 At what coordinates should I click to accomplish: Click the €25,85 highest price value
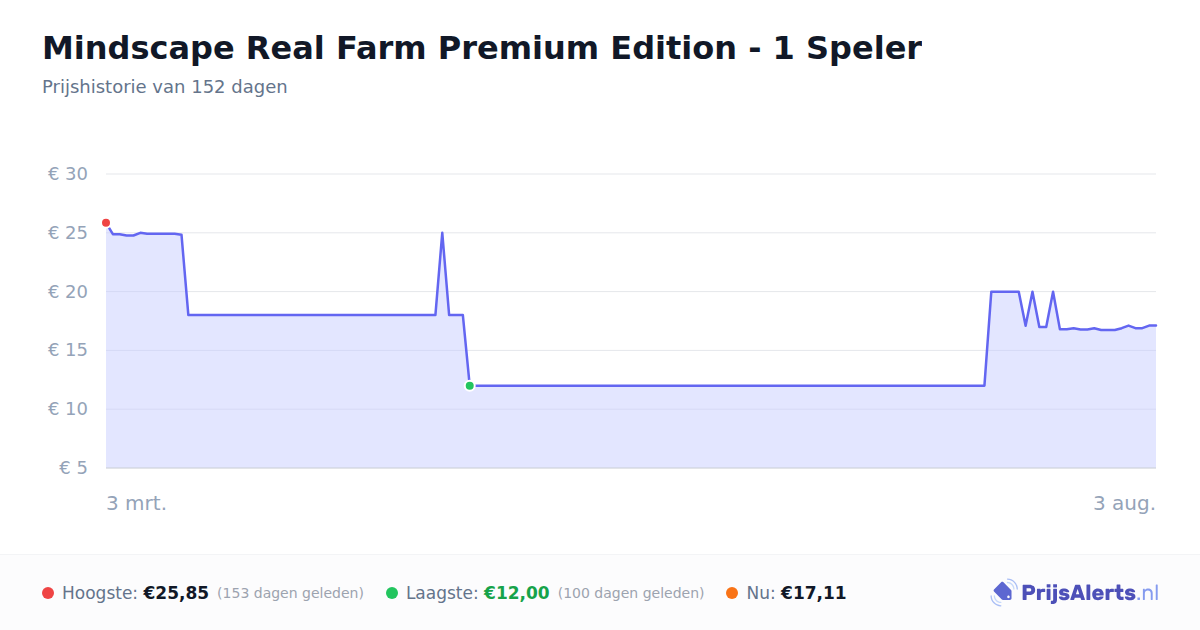point(176,593)
